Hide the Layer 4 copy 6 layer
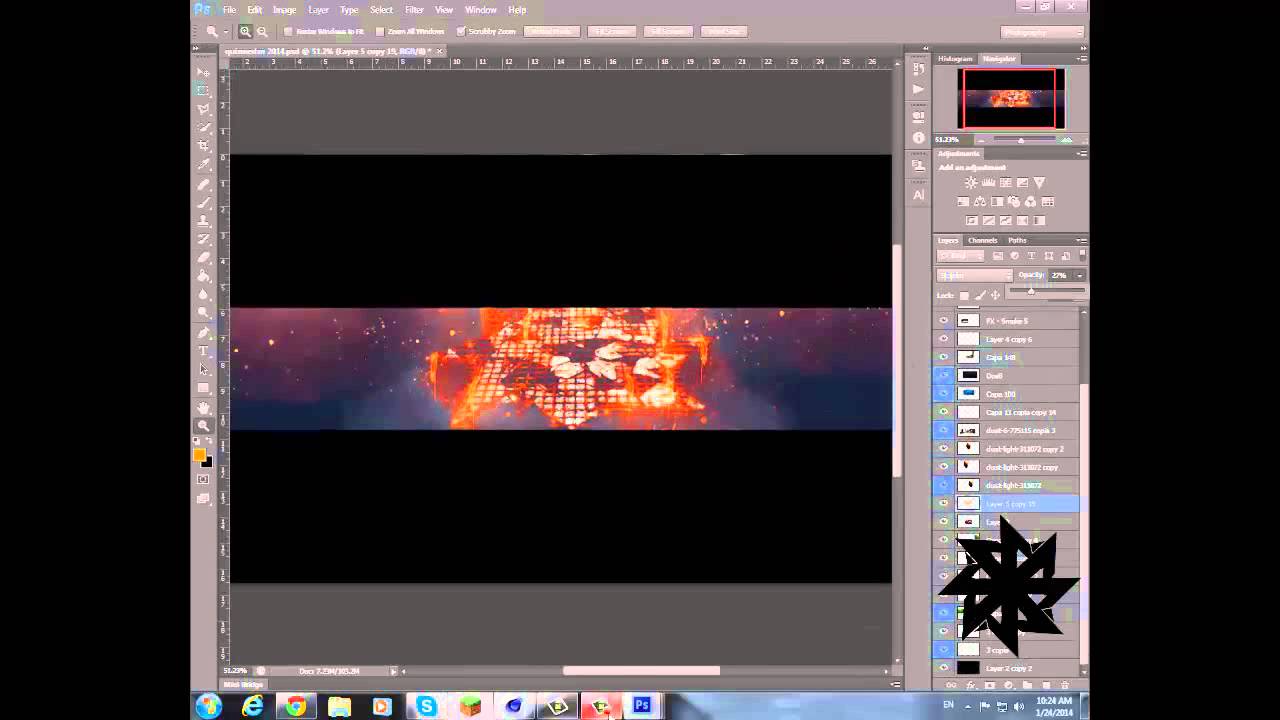This screenshot has width=1280, height=720. tap(944, 339)
